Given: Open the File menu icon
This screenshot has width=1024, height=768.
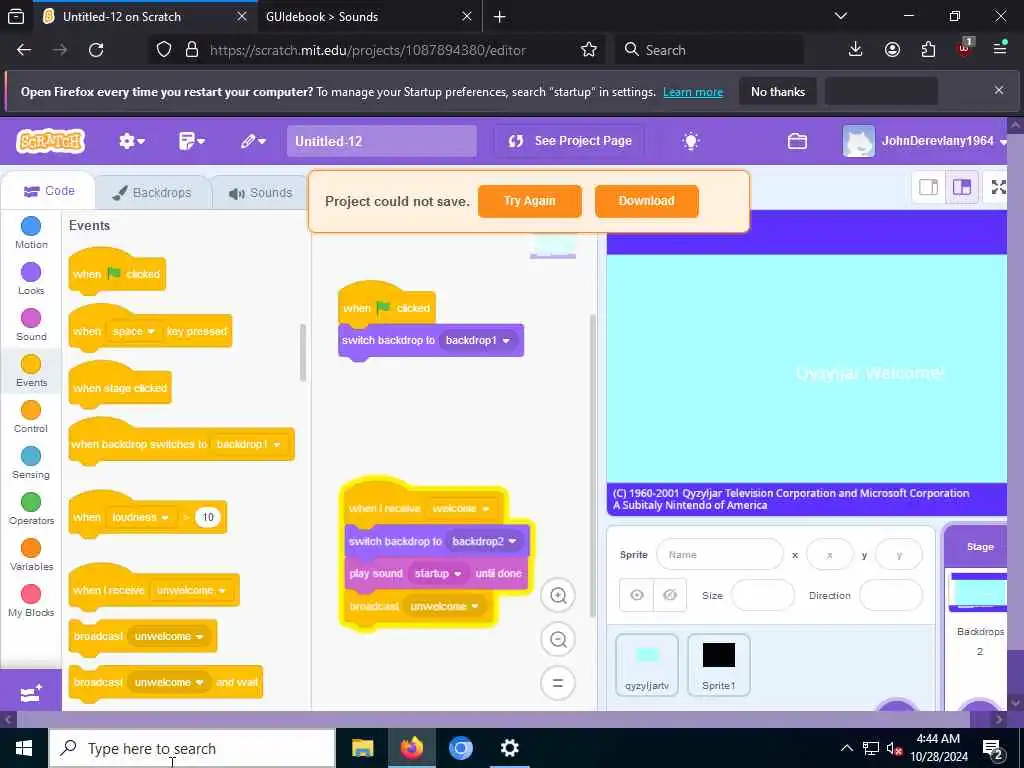Looking at the screenshot, I should coord(191,141).
